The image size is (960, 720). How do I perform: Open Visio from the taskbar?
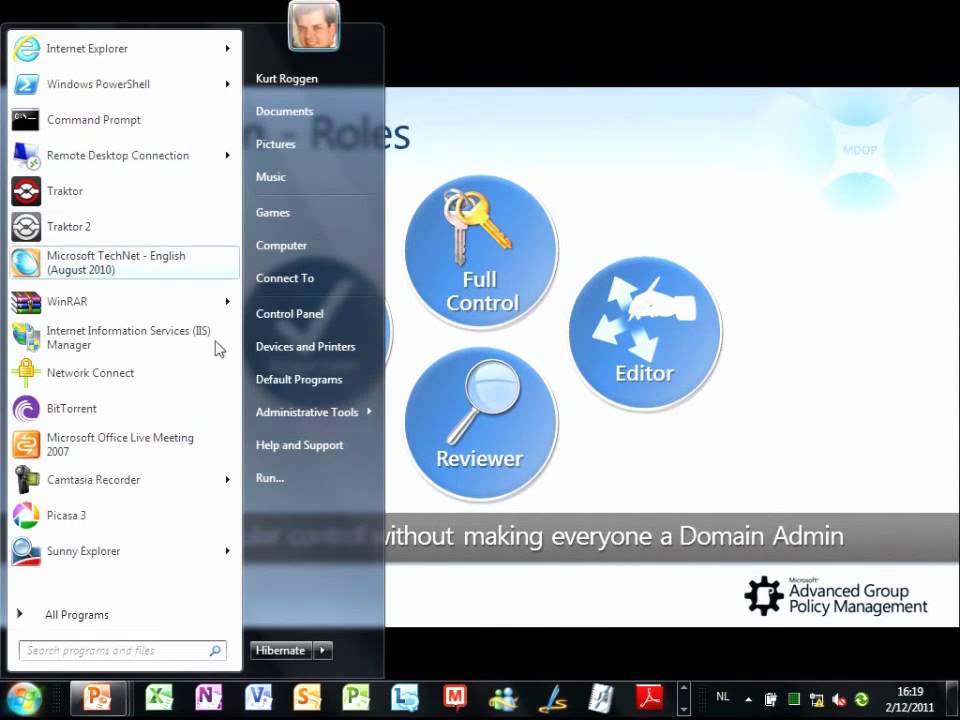click(258, 697)
